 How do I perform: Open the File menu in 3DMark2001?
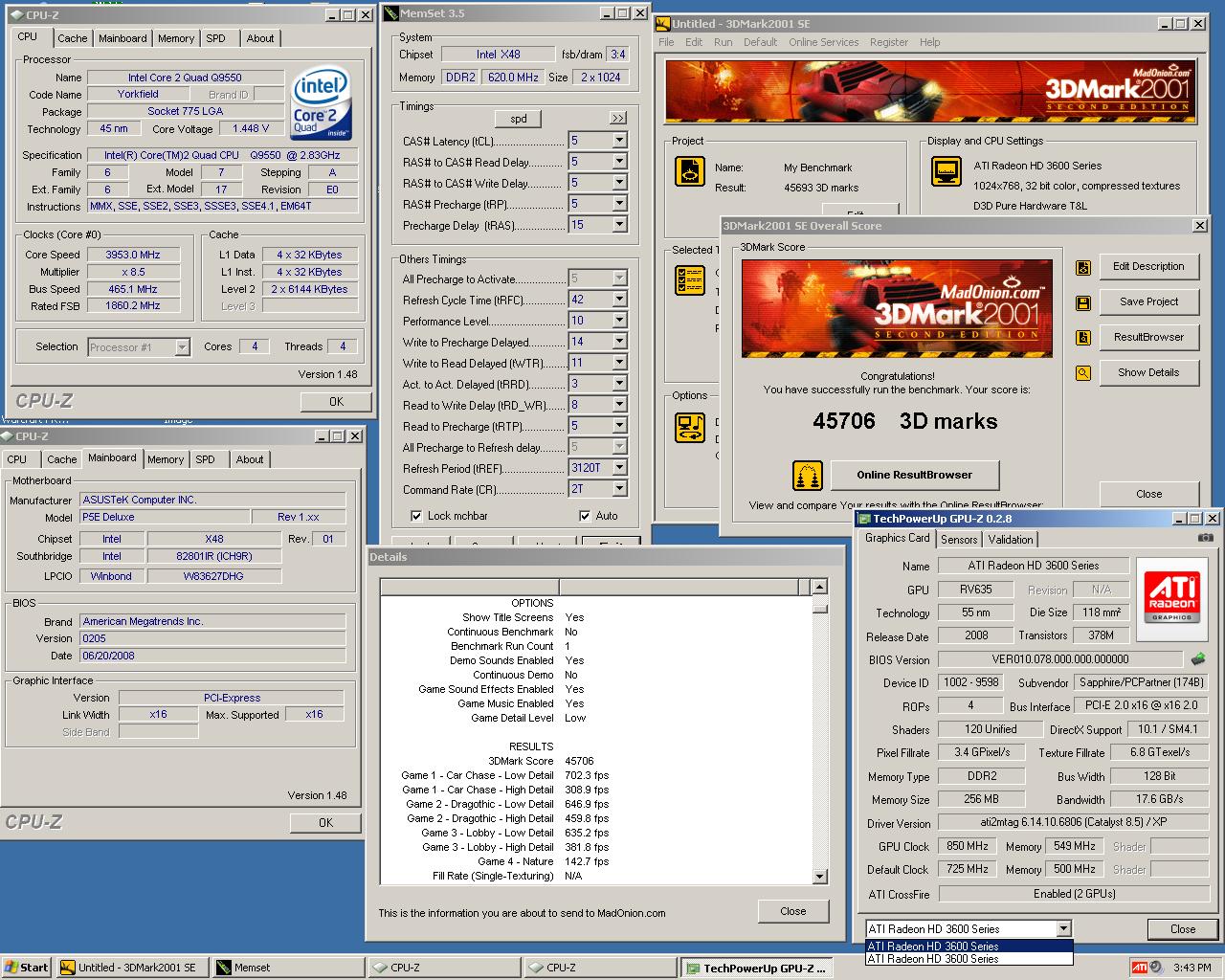pyautogui.click(x=666, y=42)
